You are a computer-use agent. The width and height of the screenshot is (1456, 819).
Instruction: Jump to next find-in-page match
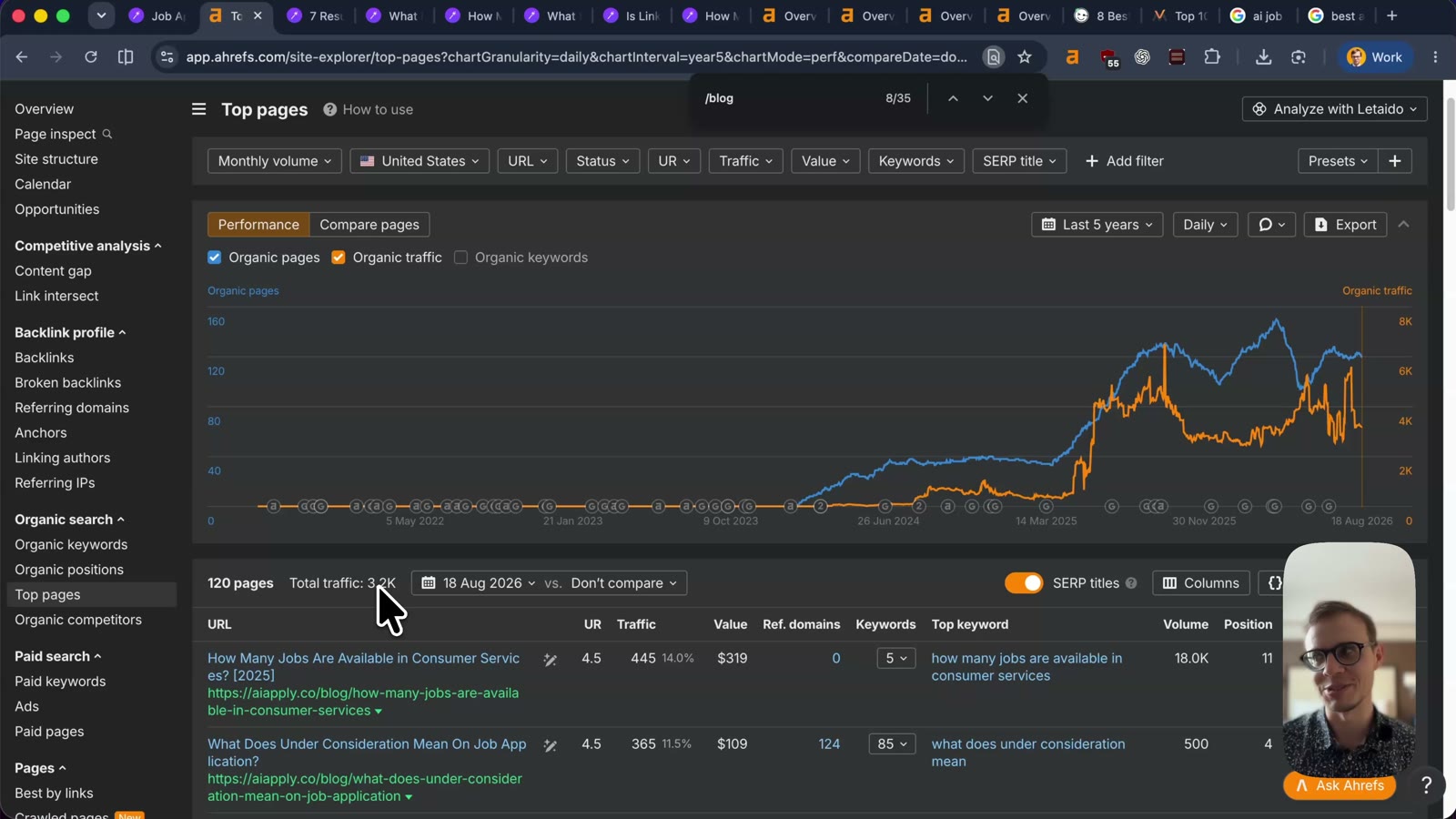987,98
